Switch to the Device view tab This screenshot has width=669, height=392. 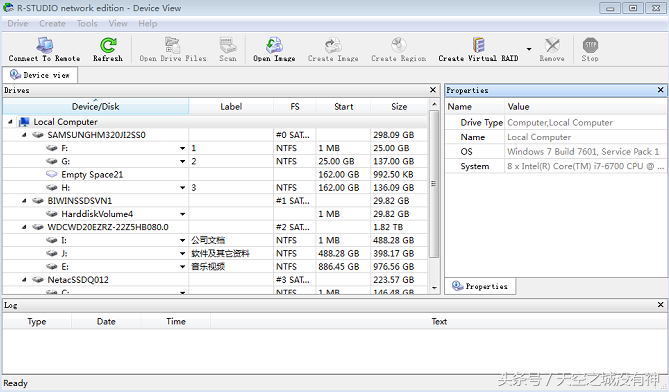[40, 75]
